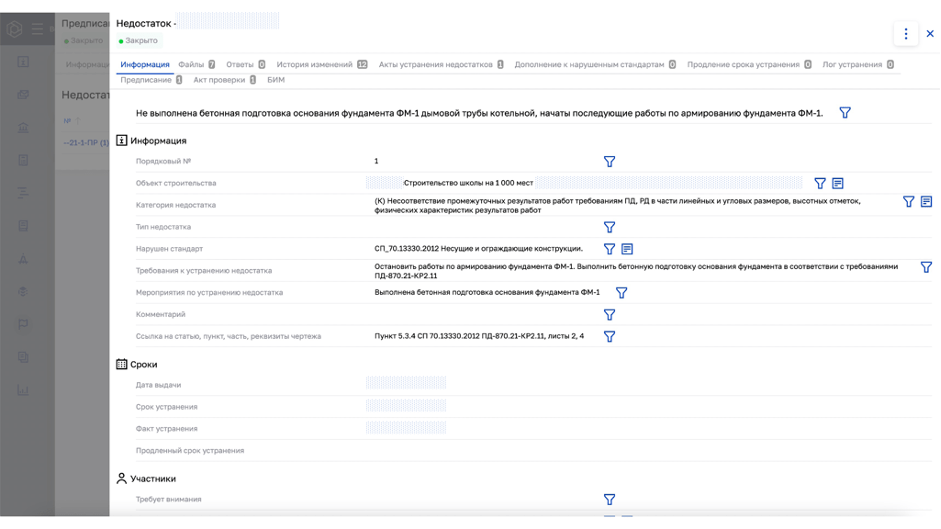The image size is (941, 529).
Task: Open details card for Нарушен стандарт
Action: point(627,249)
